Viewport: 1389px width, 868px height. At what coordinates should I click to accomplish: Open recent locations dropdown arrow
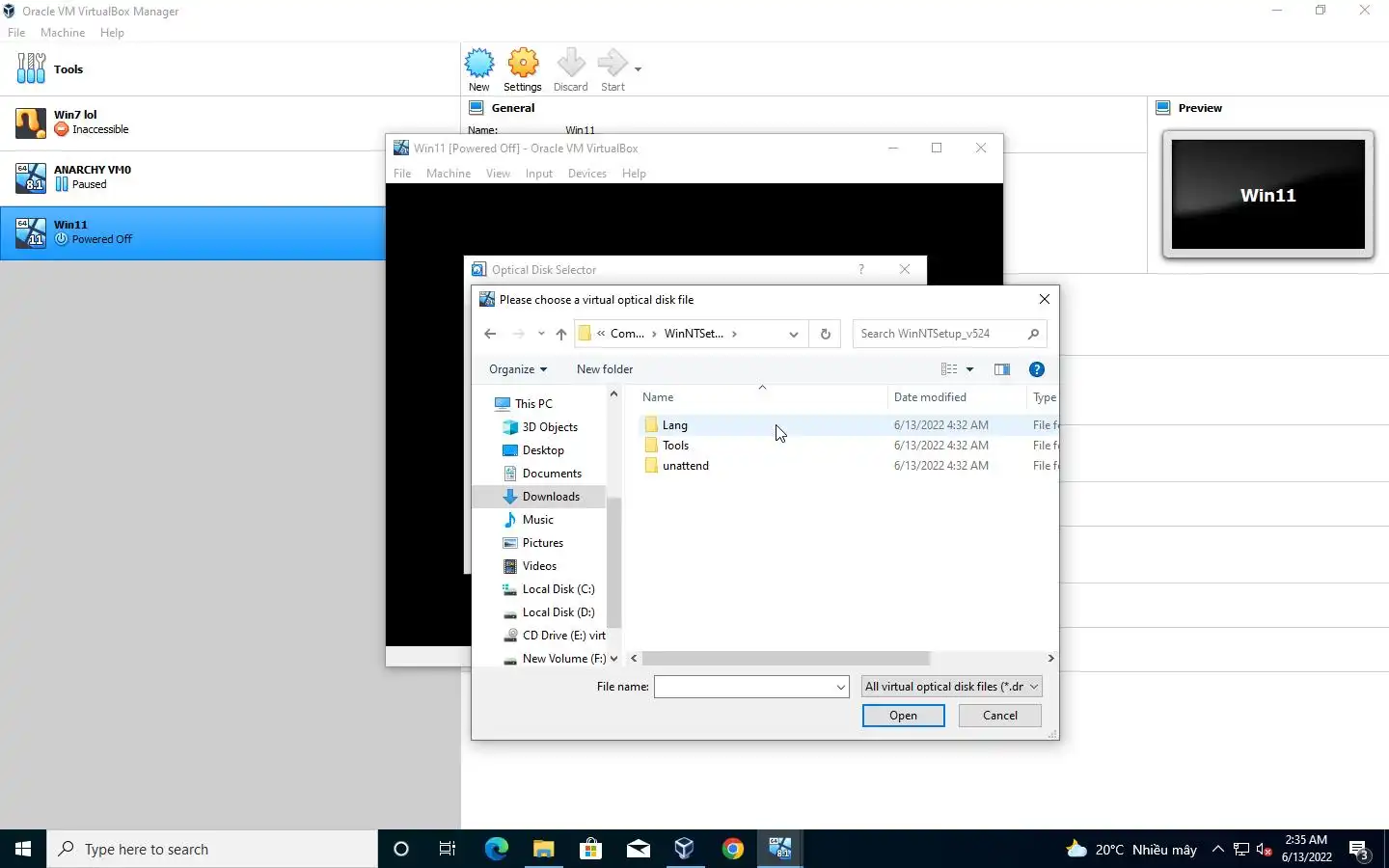click(541, 334)
